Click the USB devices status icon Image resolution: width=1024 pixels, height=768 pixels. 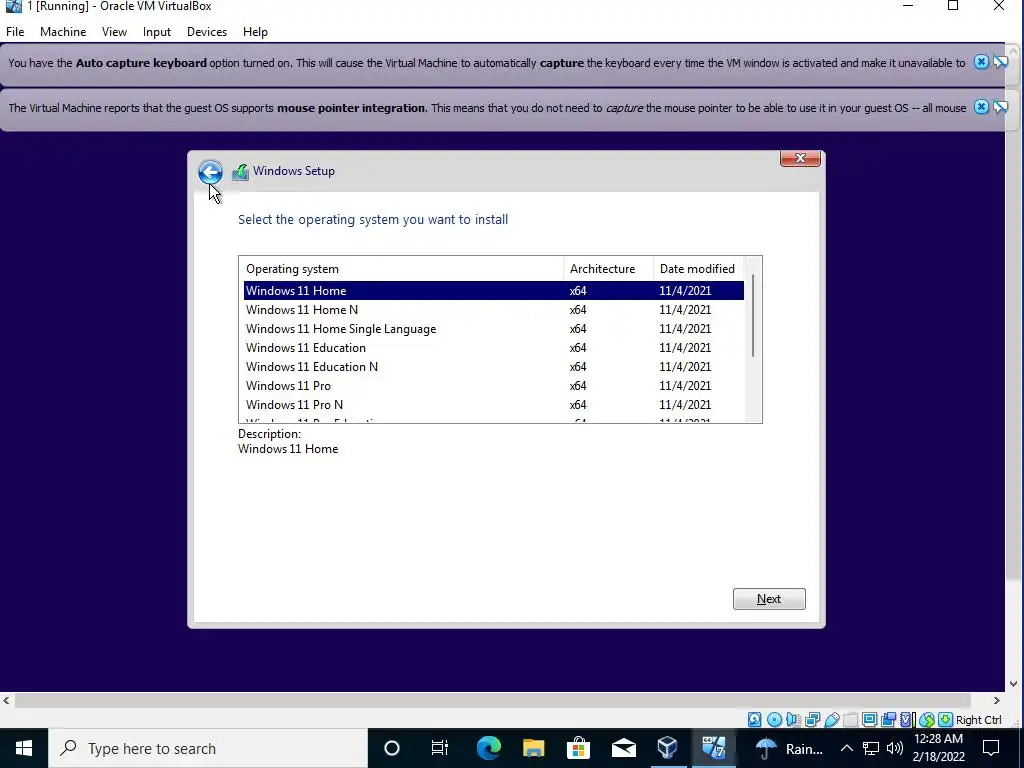pos(831,720)
